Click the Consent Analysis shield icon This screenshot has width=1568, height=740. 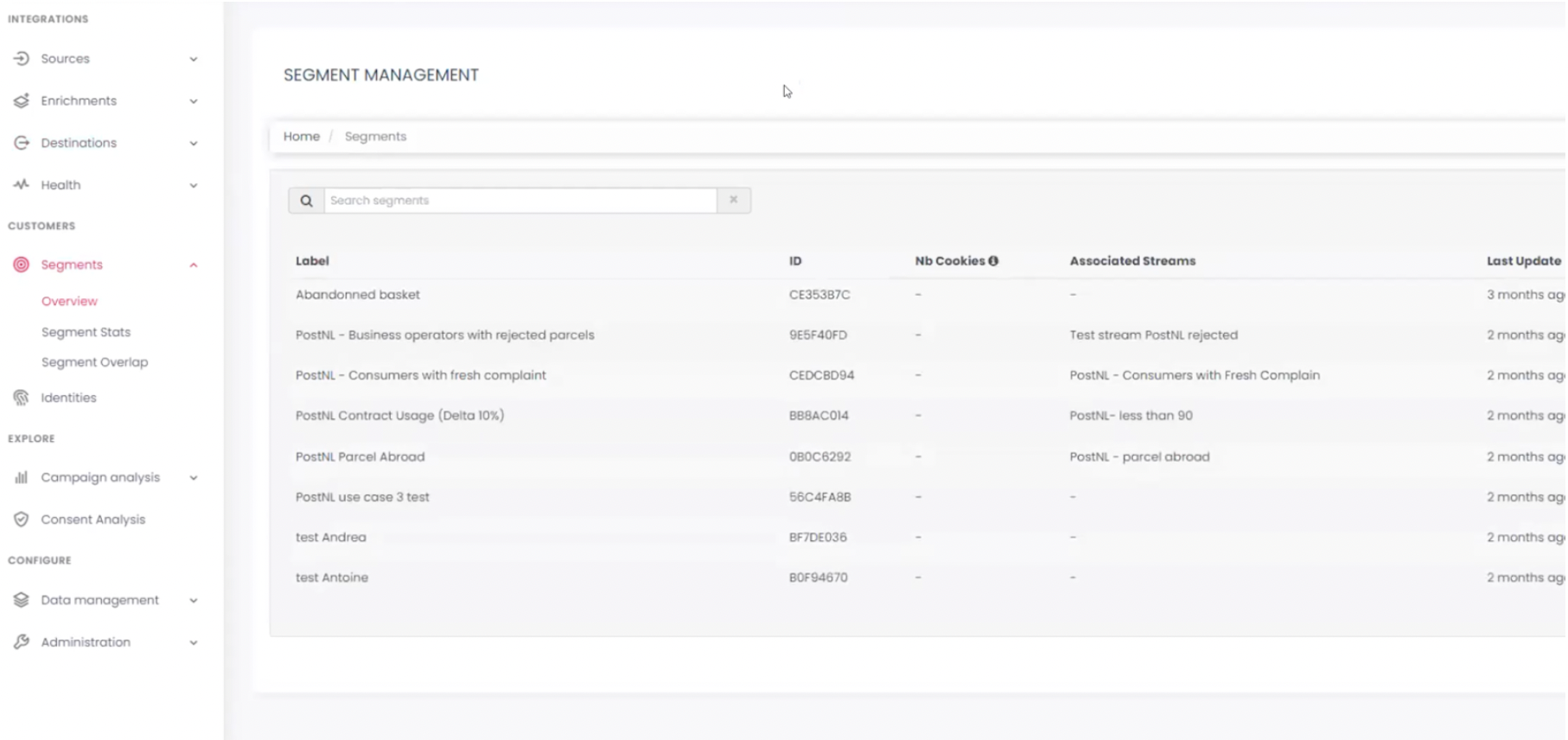pos(22,520)
